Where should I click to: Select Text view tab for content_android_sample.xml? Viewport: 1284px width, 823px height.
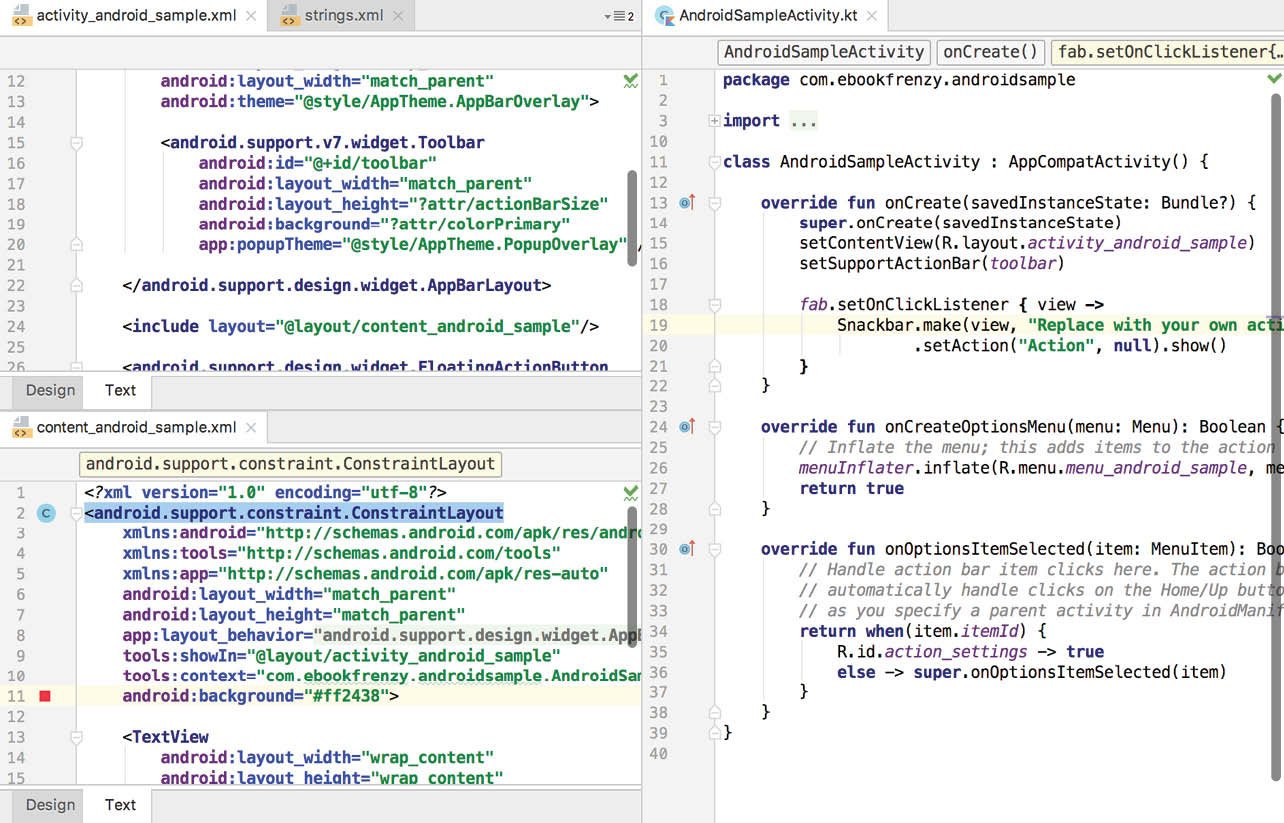pyautogui.click(x=120, y=805)
